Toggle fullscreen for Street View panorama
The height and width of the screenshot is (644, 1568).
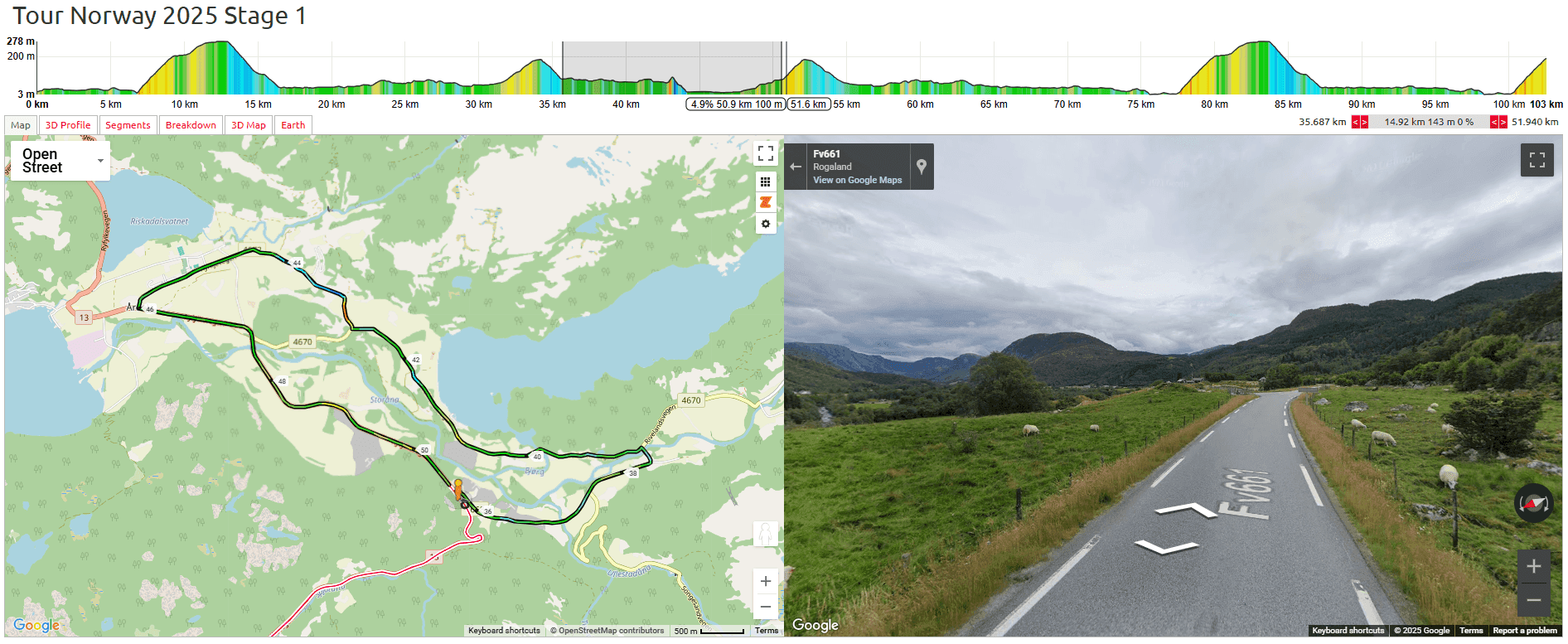click(1537, 160)
